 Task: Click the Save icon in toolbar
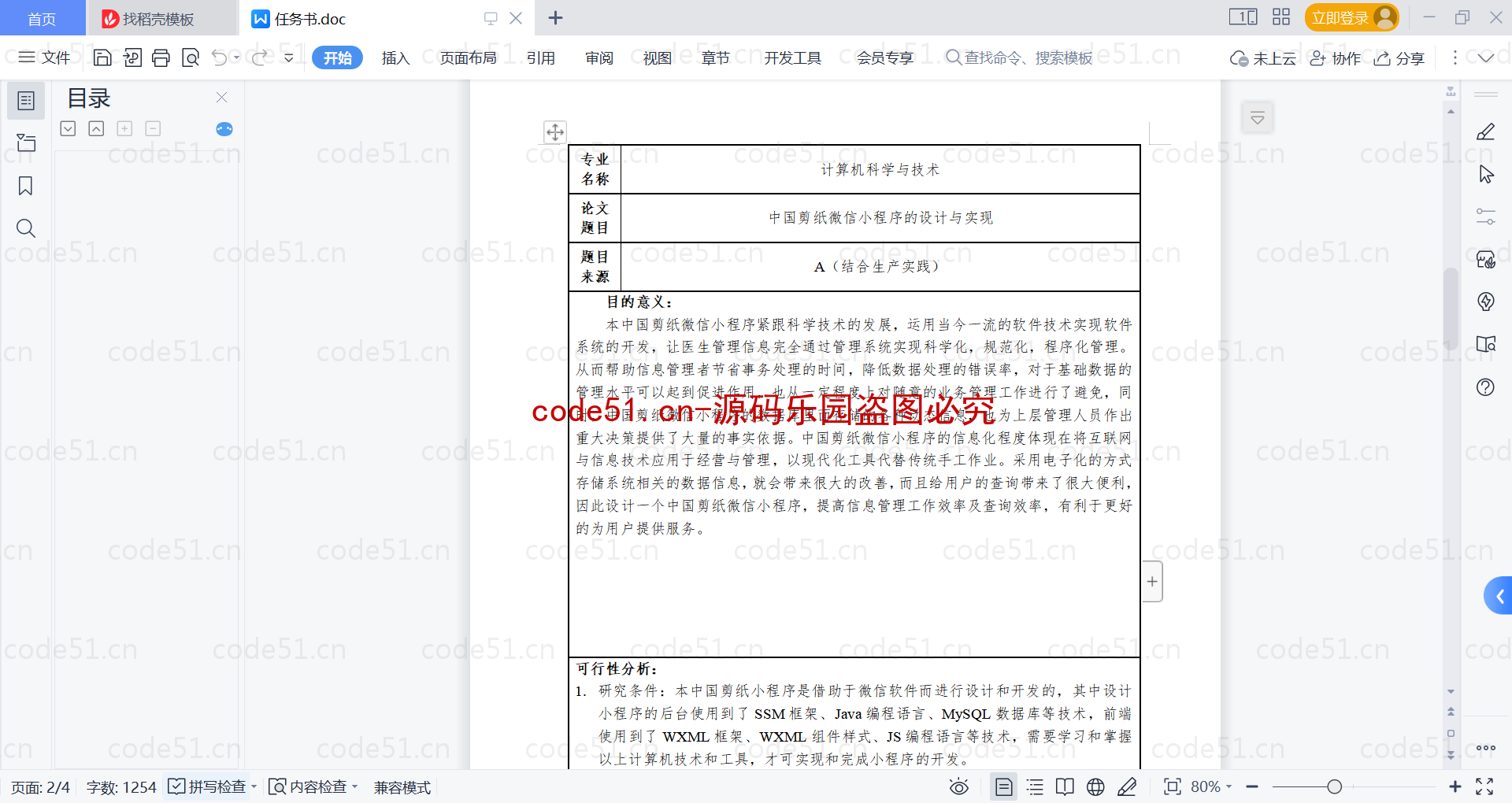tap(102, 57)
